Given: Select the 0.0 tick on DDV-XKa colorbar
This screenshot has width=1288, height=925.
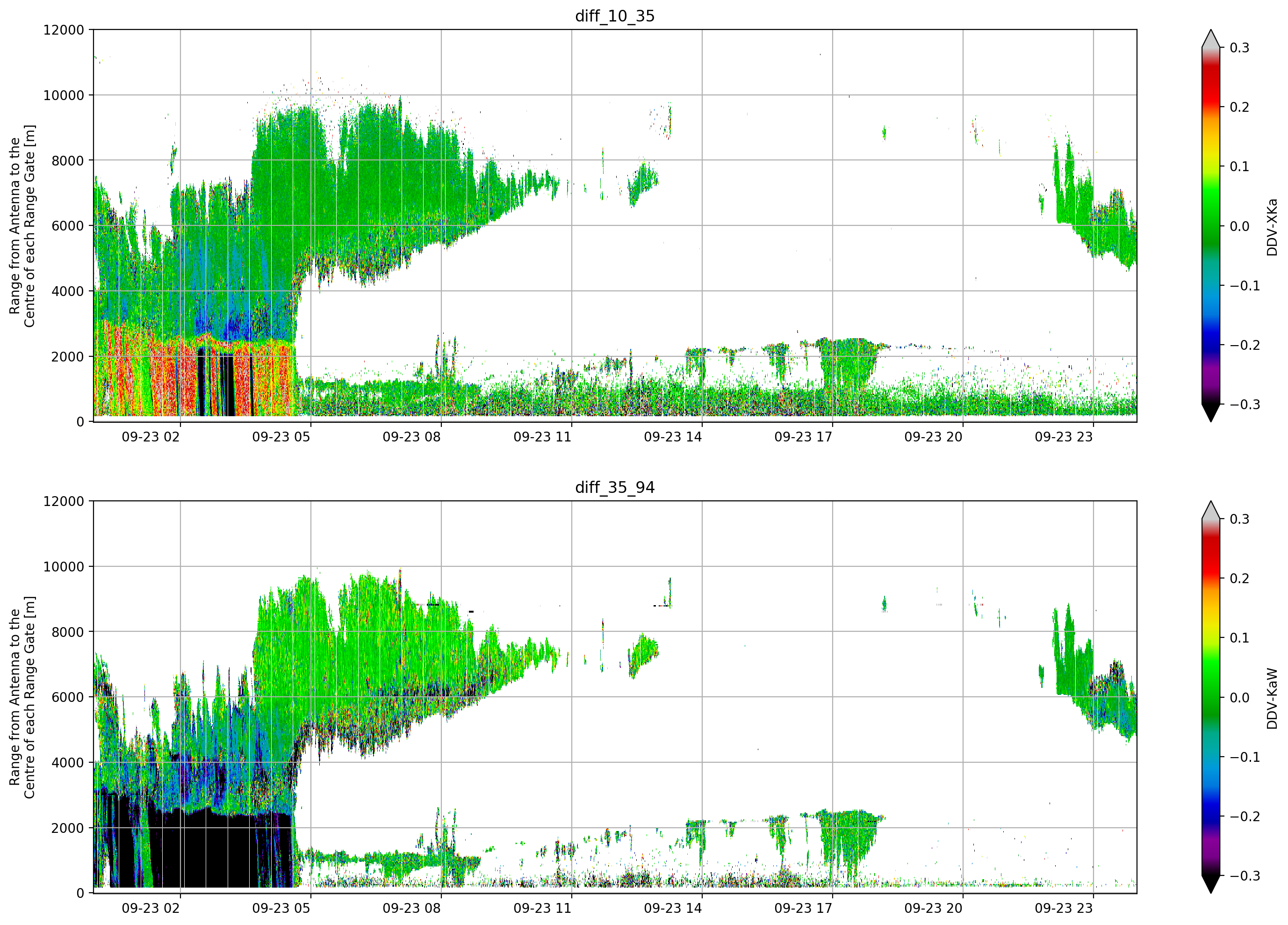Looking at the screenshot, I should (x=1239, y=227).
